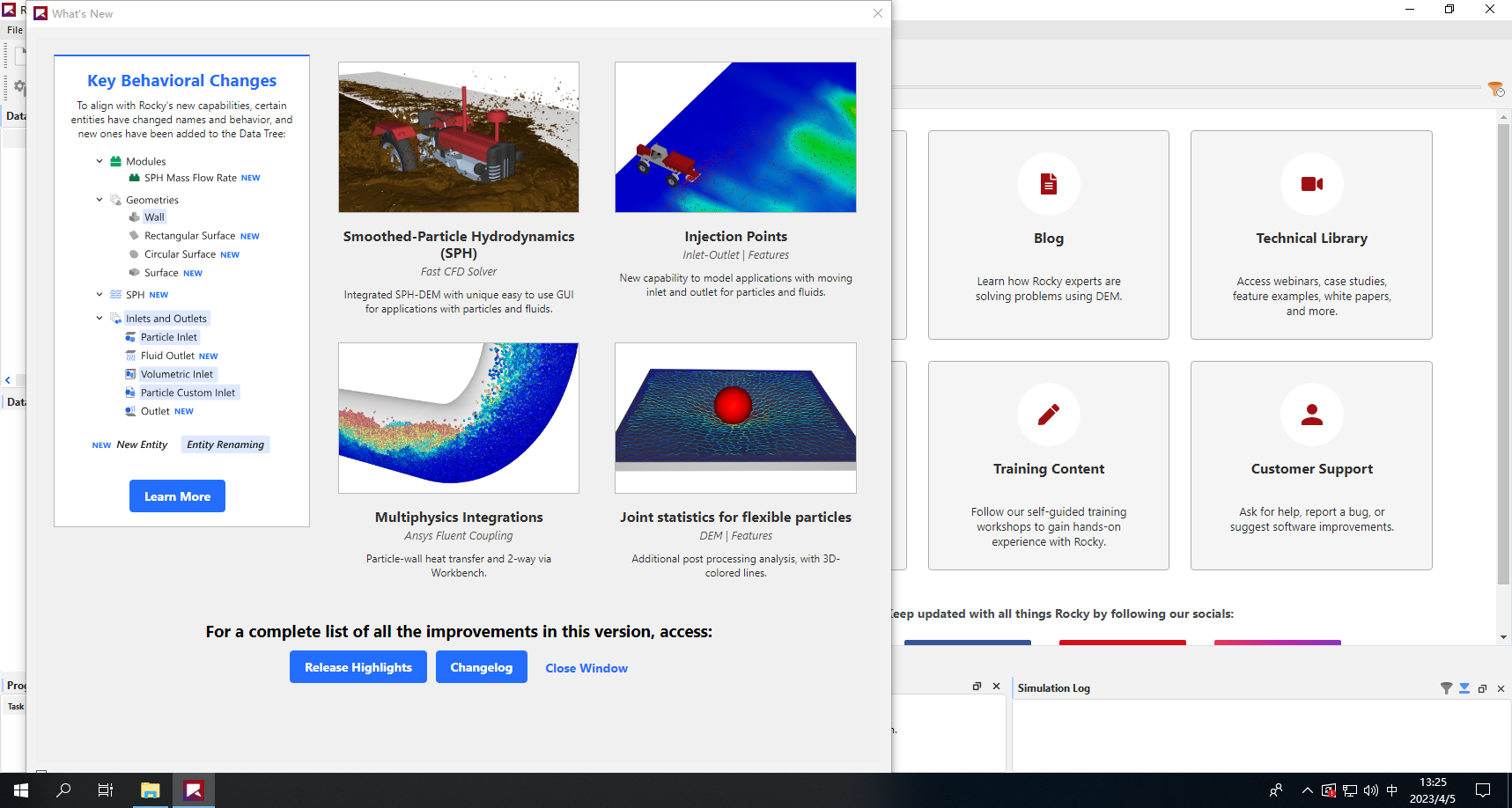1512x808 pixels.
Task: Open the Blog card
Action: tap(1048, 235)
